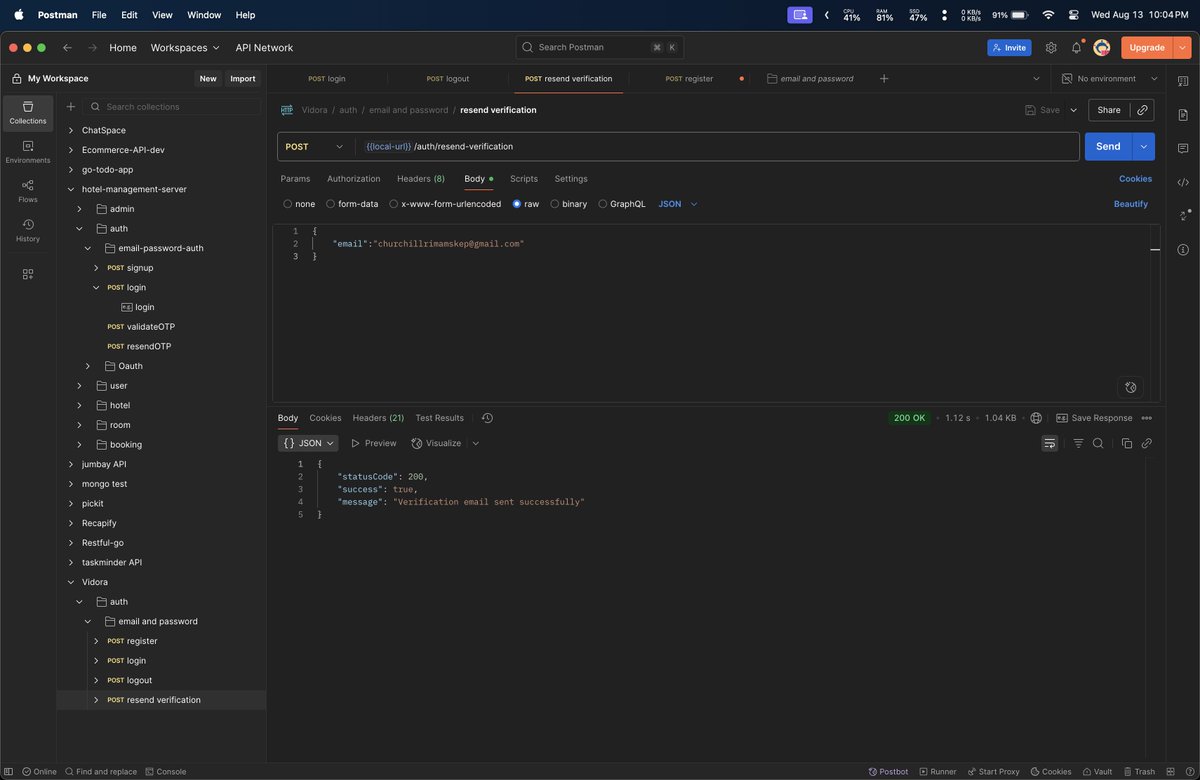Viewport: 1200px width, 780px height.
Task: Switch to the POST register request tab
Action: tap(690, 78)
